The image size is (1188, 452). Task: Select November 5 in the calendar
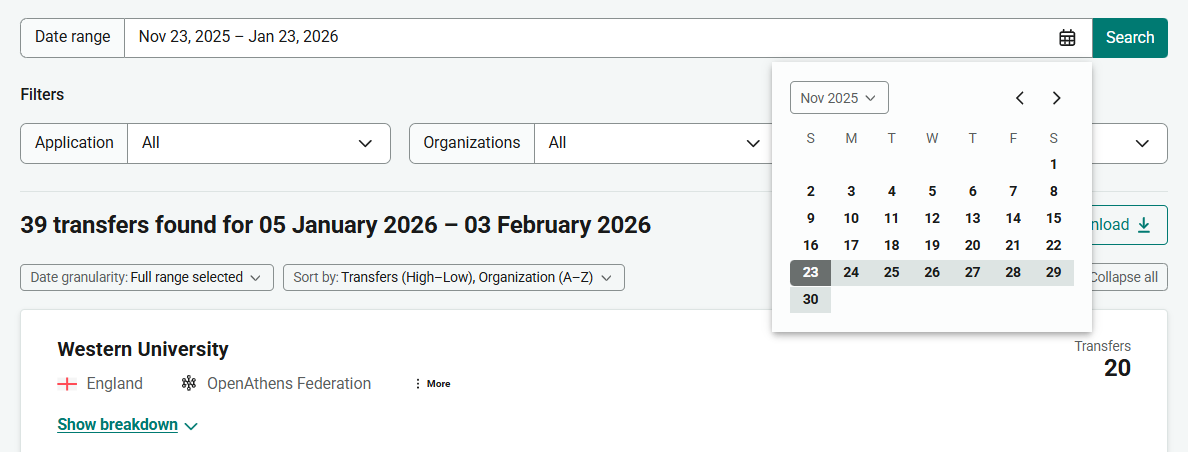click(x=932, y=192)
